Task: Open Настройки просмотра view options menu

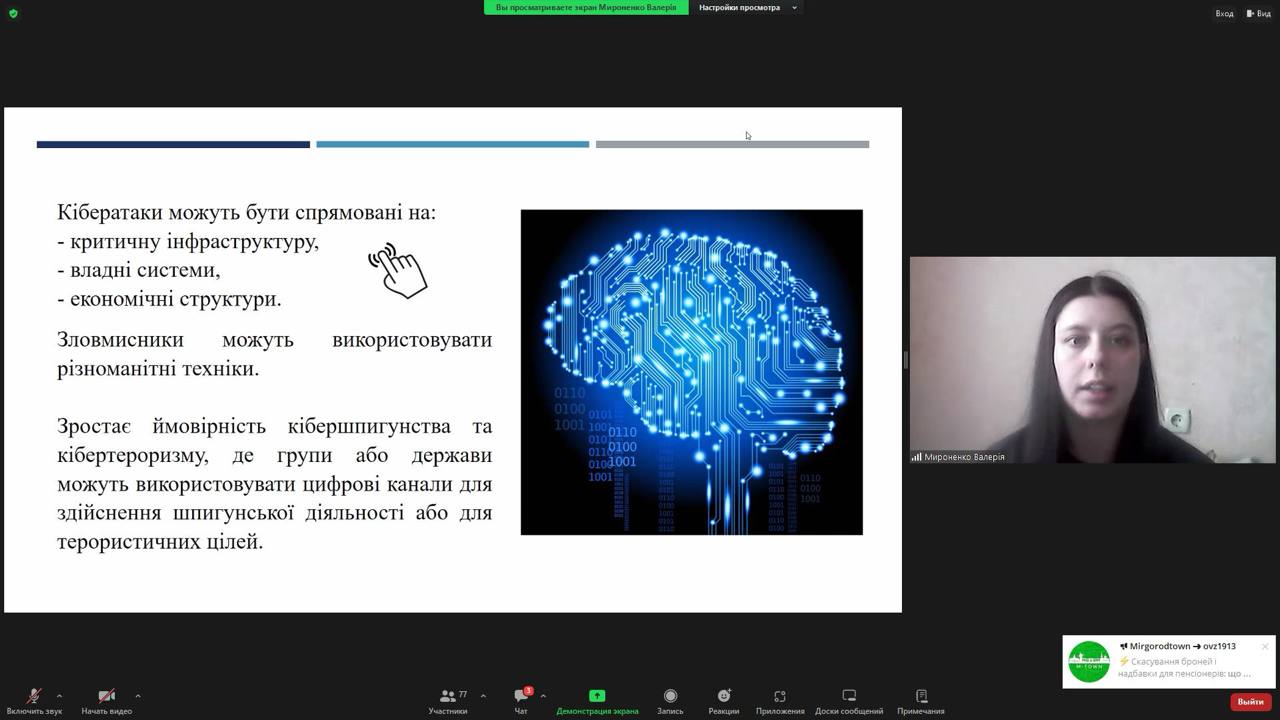Action: point(747,8)
